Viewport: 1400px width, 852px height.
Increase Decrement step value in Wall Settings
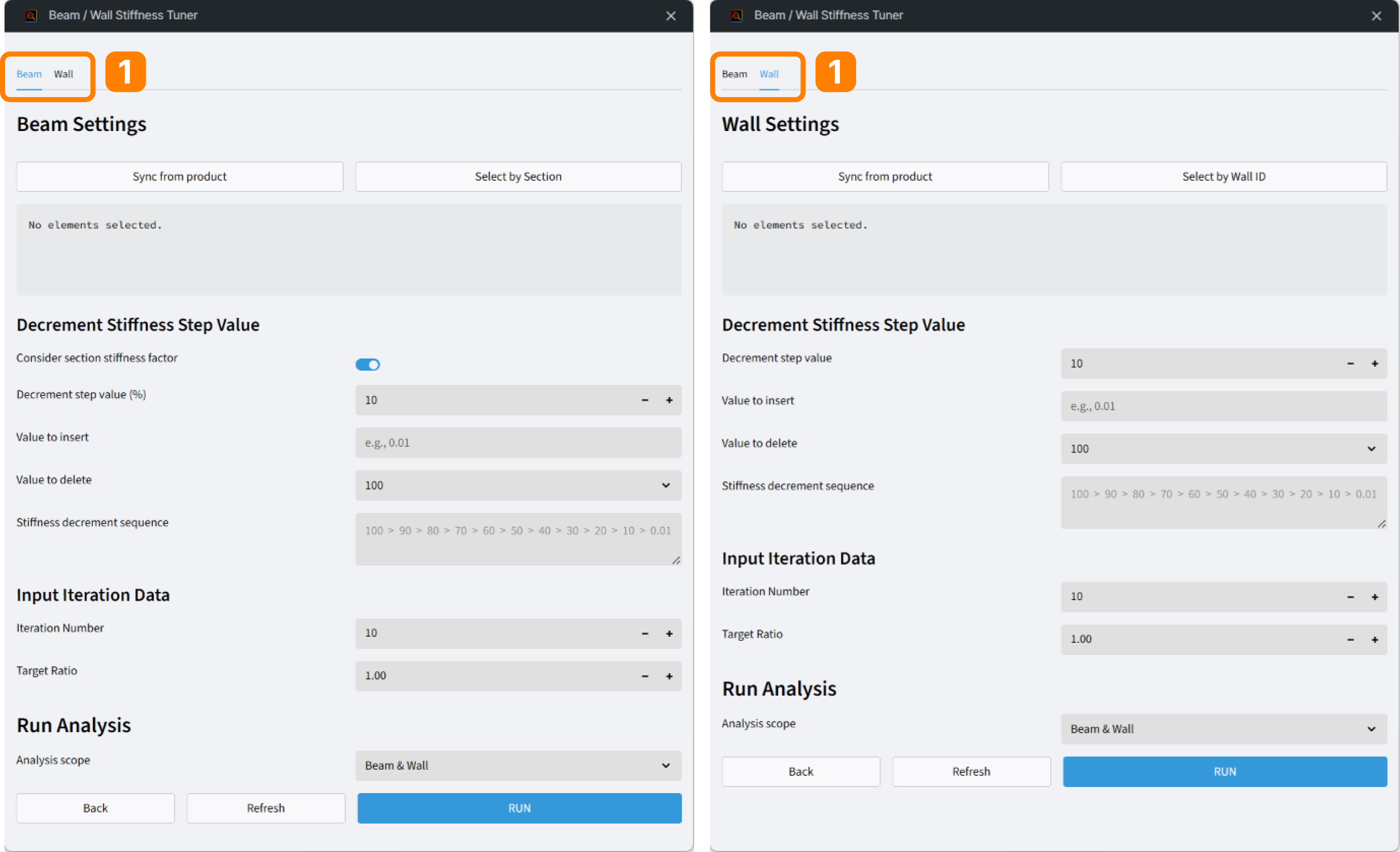(1375, 364)
